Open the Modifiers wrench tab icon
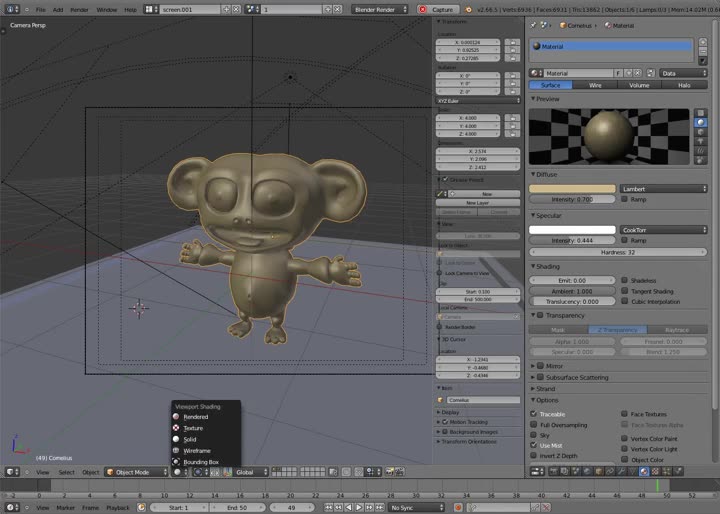Image resolution: width=720 pixels, height=514 pixels. coord(621,471)
